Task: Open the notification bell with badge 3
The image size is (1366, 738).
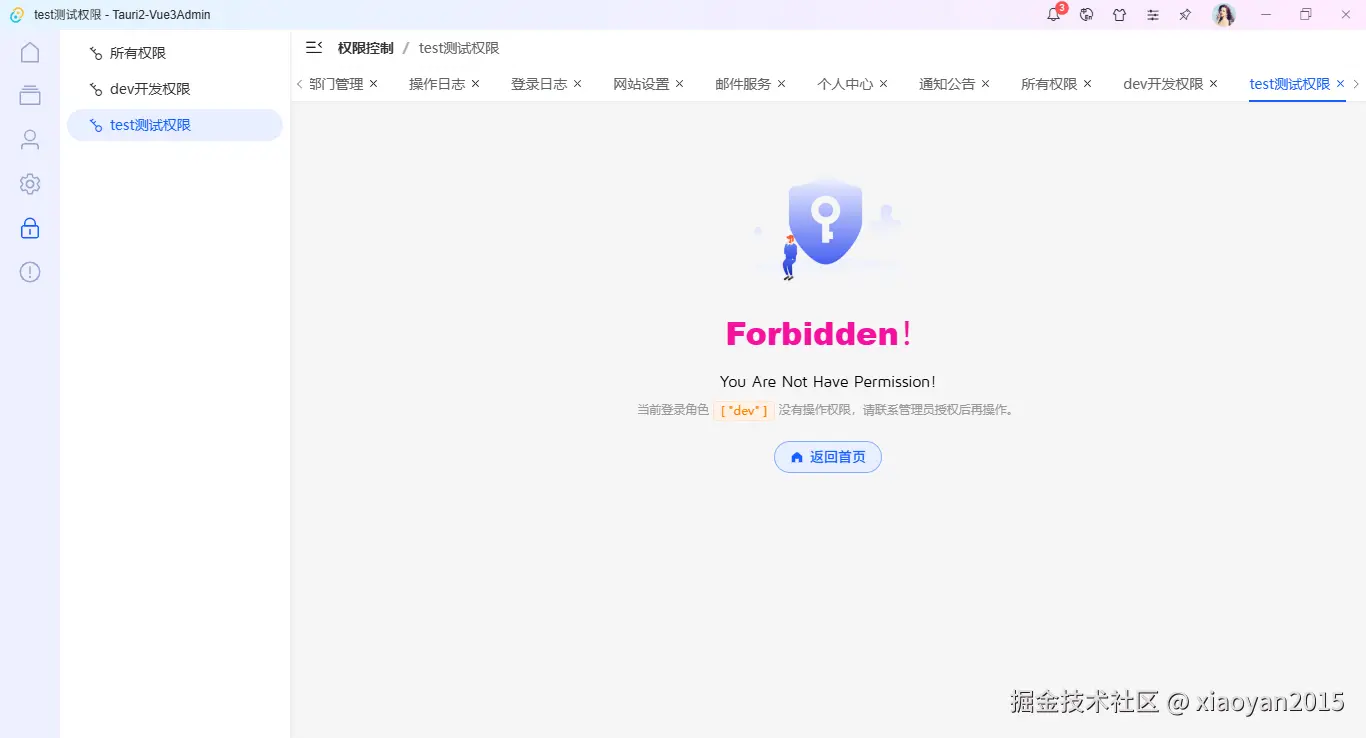Action: [1052, 15]
